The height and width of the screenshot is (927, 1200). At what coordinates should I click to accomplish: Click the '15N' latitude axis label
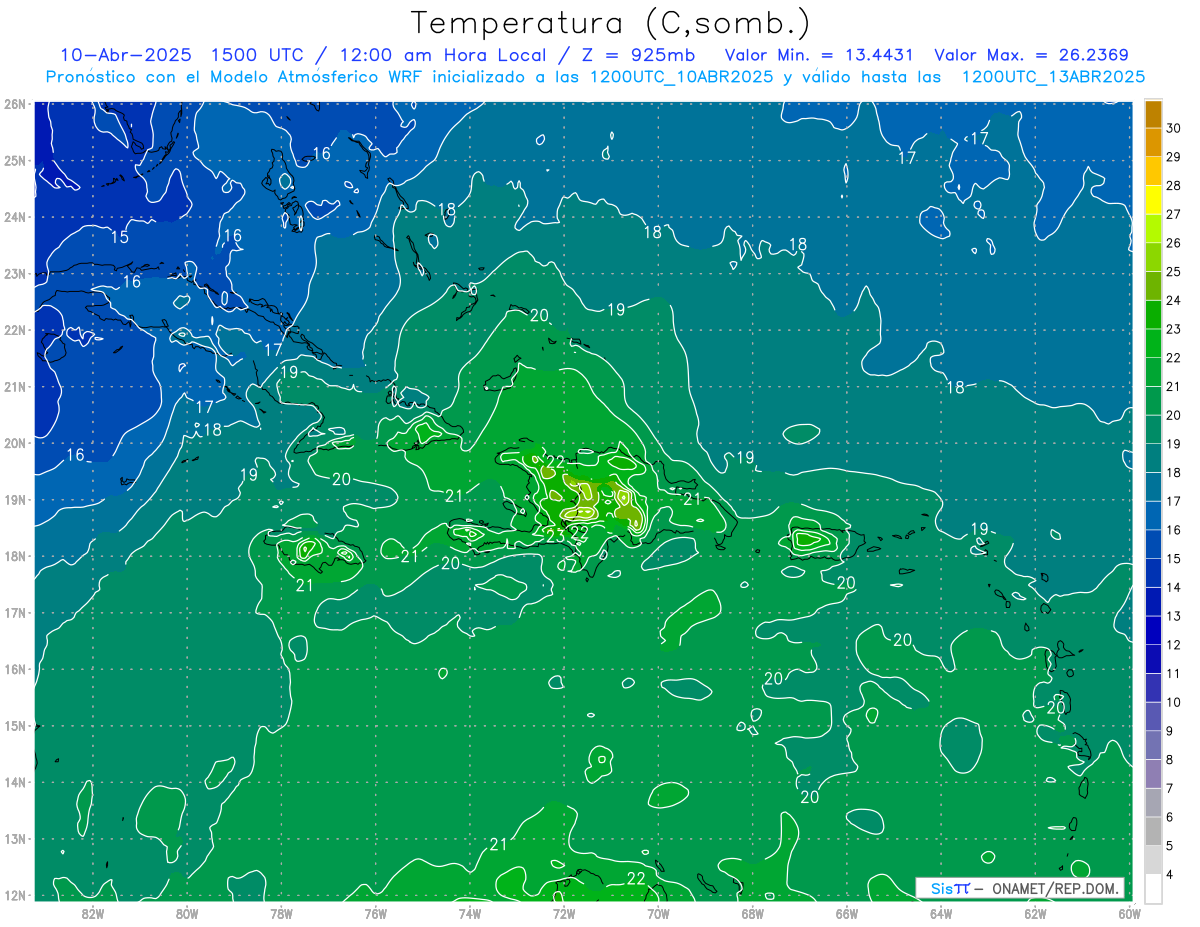point(15,726)
